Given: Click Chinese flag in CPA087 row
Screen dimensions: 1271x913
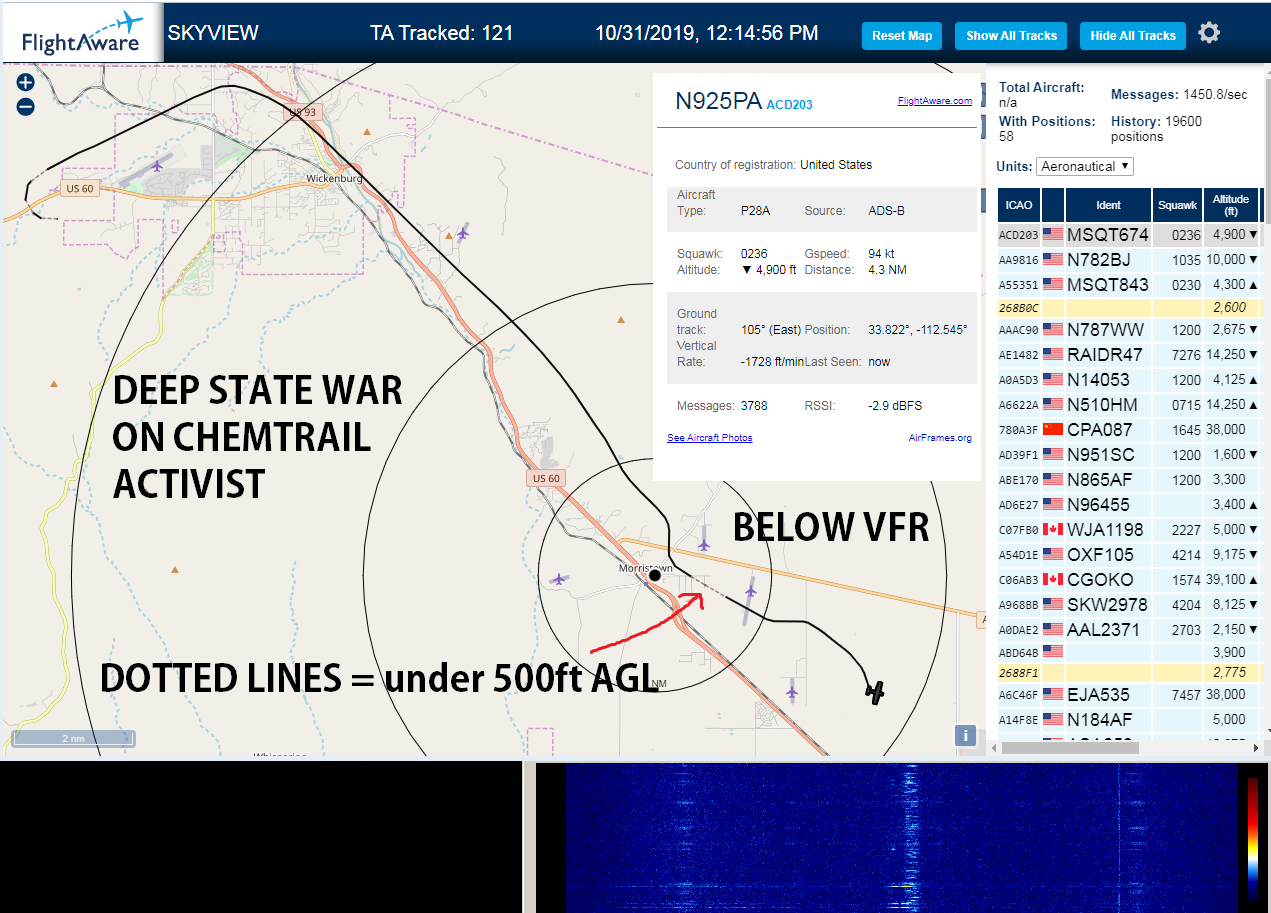Looking at the screenshot, I should [x=1053, y=429].
